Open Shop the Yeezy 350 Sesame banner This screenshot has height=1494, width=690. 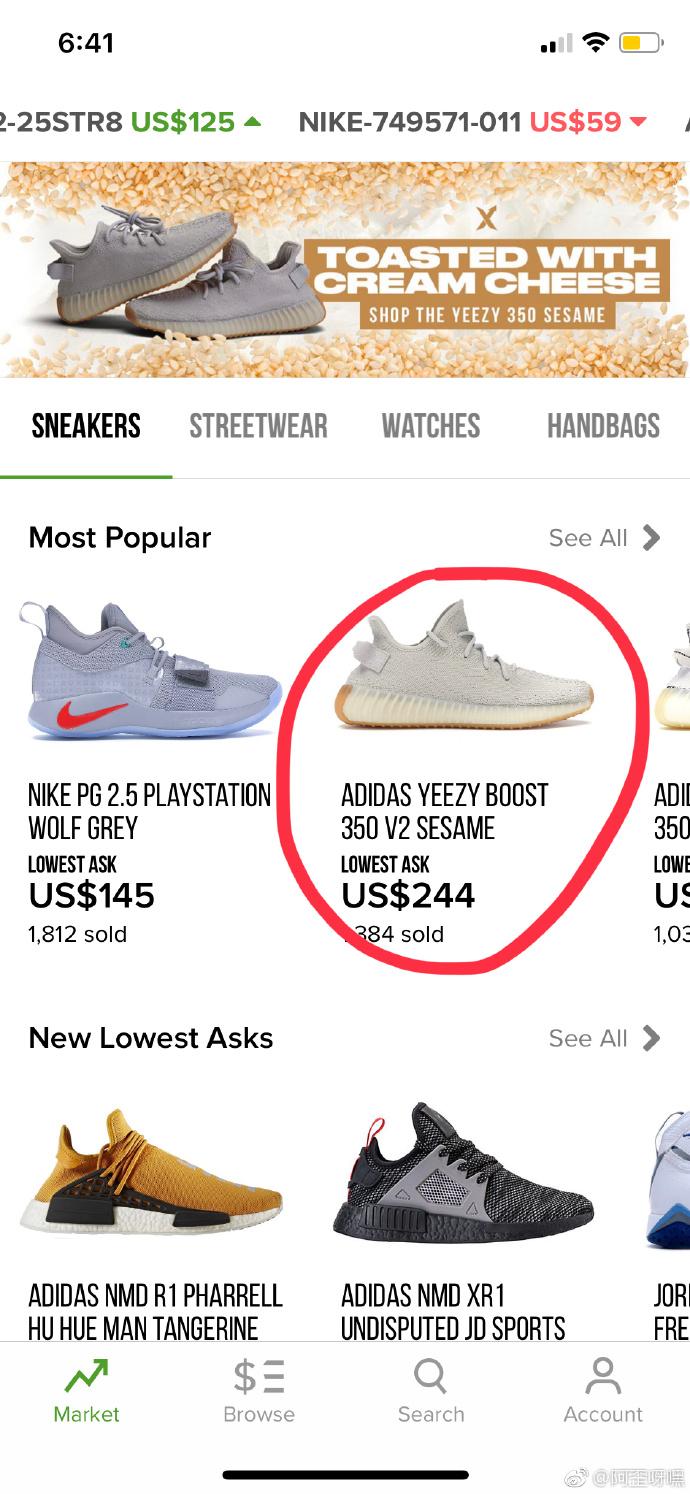[487, 315]
